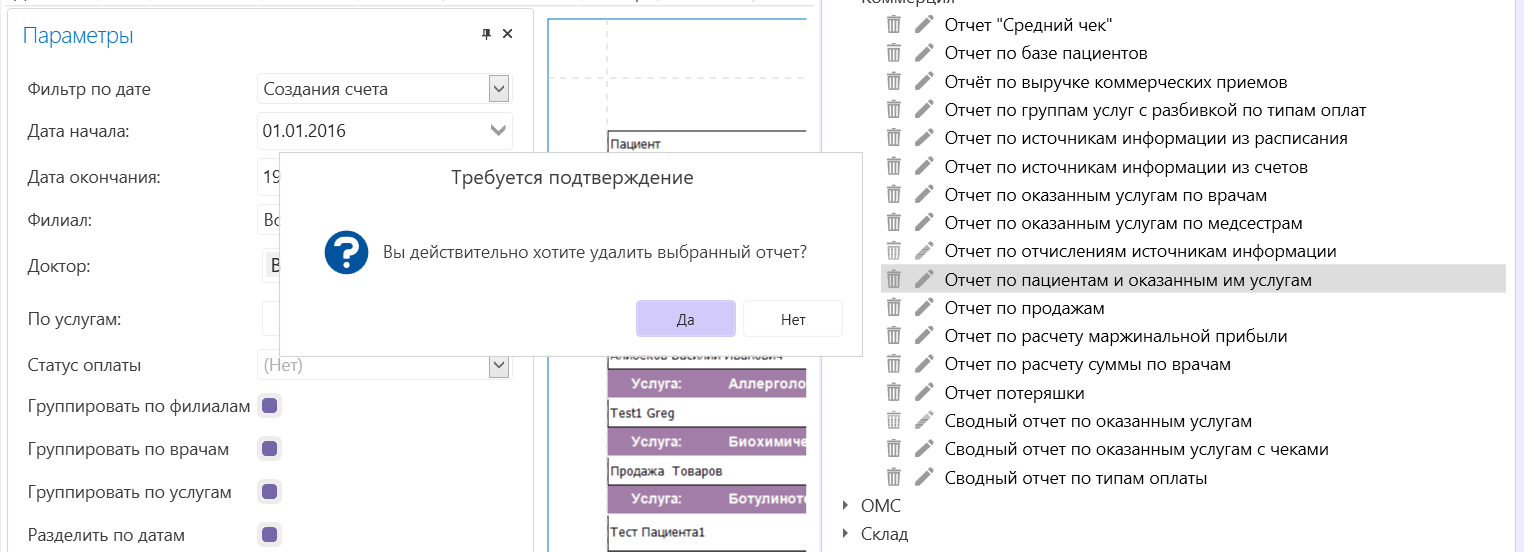Delete report источникам информации из расписания
The image size is (1524, 552).
click(894, 138)
